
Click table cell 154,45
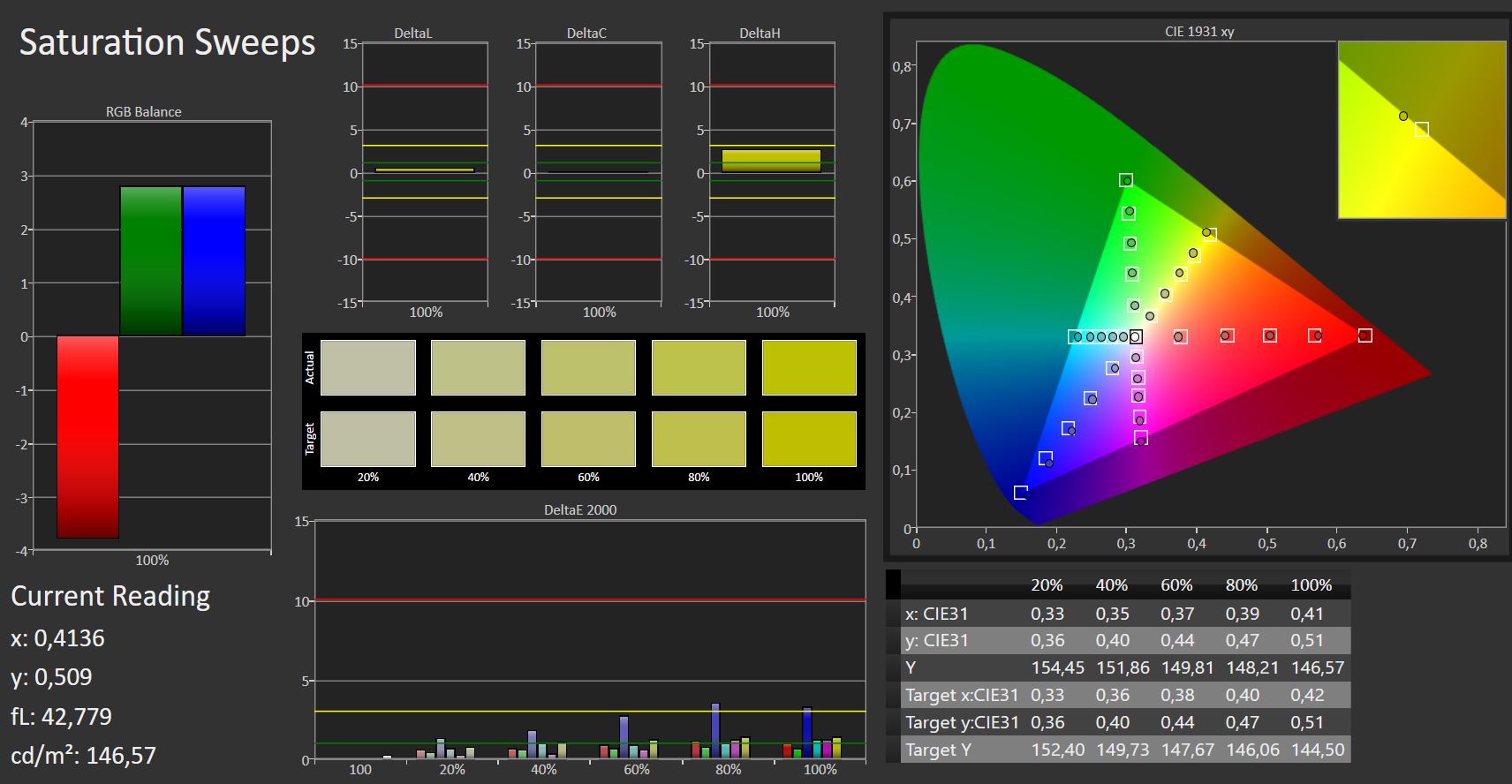[1058, 668]
